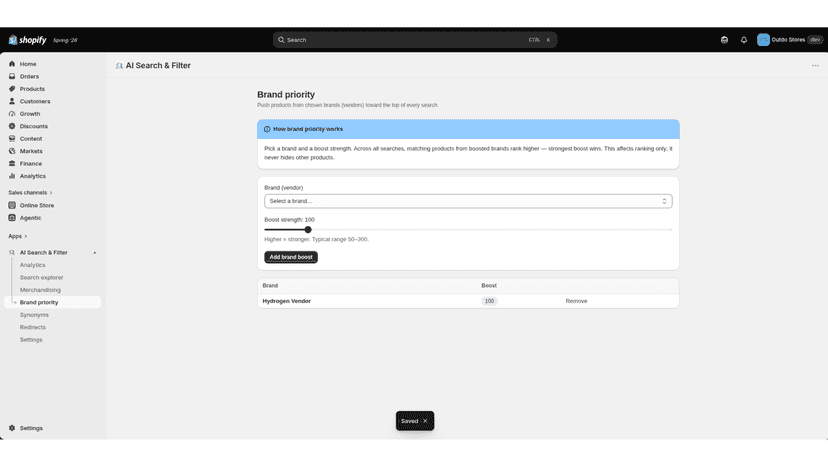Open the Growth icon in sidebar
The image size is (828, 466).
(12, 114)
